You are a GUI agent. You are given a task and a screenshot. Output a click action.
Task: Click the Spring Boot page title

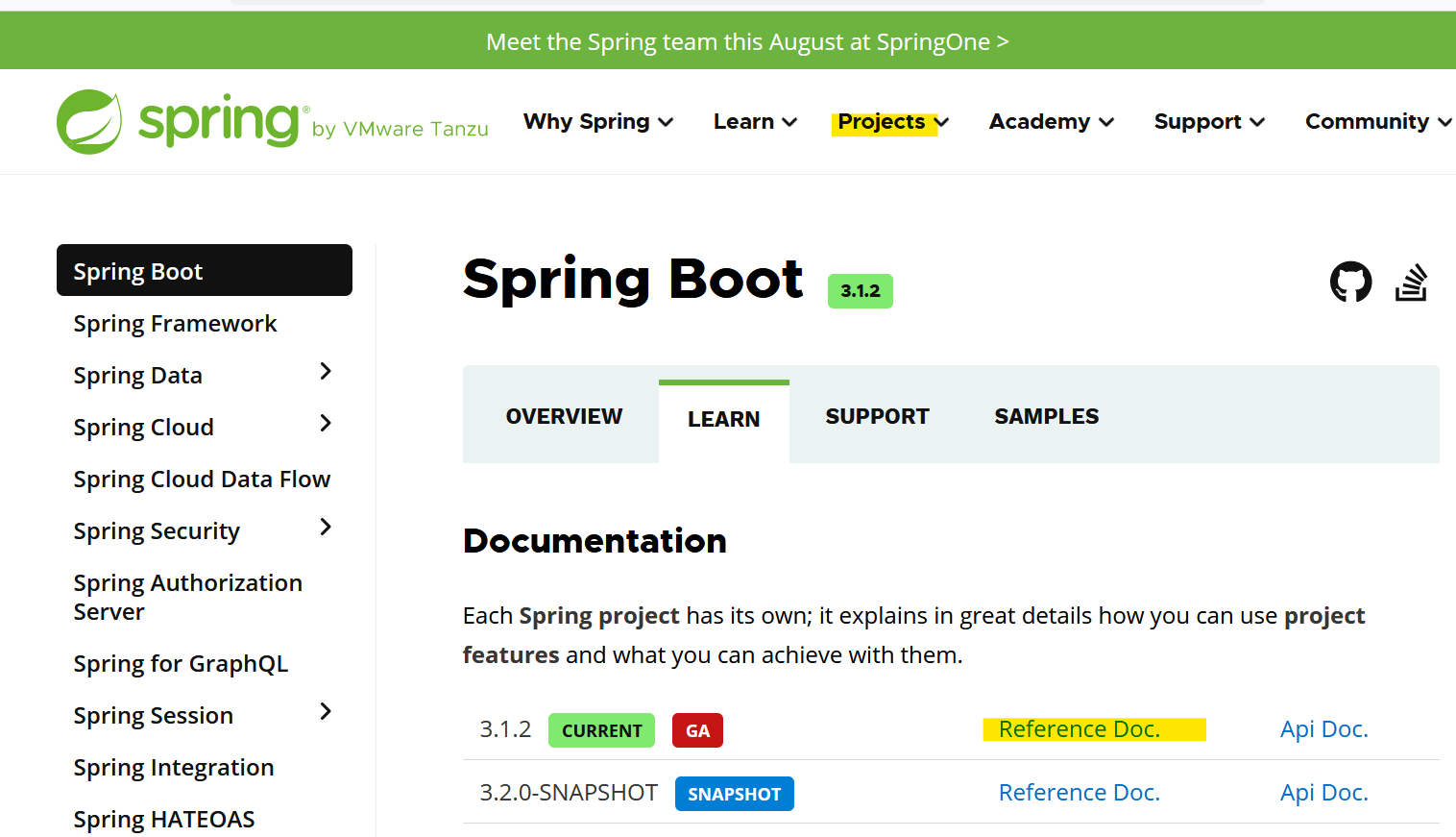pos(633,281)
